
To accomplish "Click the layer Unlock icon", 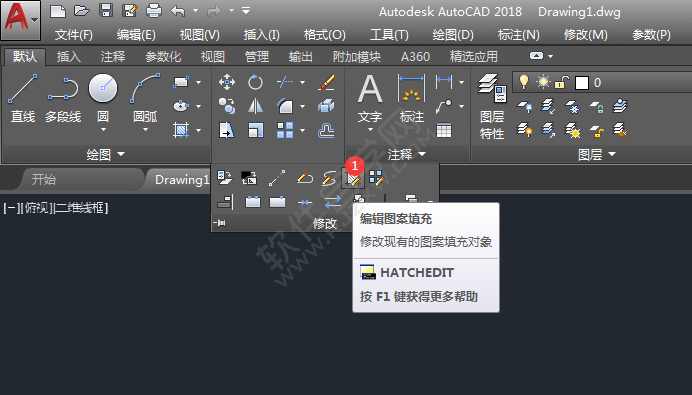I will 596,131.
